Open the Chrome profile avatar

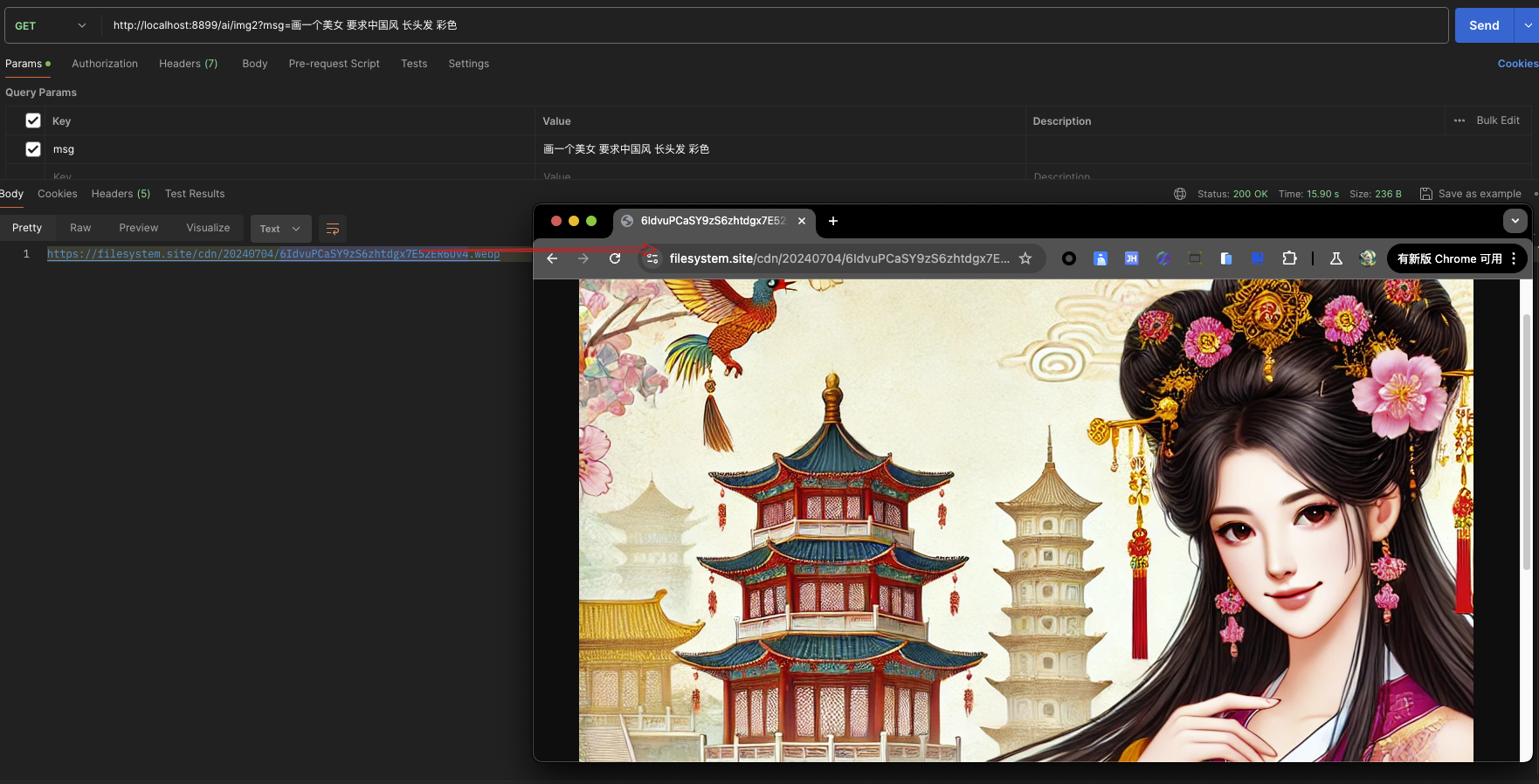tap(1368, 258)
